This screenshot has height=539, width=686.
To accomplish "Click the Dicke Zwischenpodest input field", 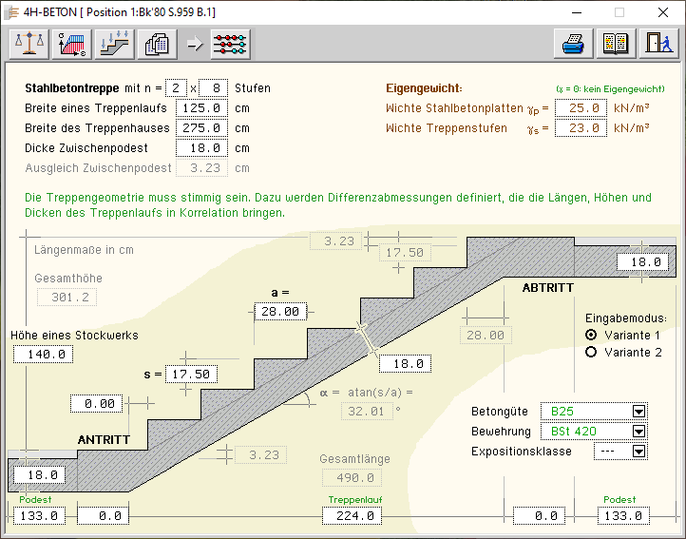I will pyautogui.click(x=203, y=148).
